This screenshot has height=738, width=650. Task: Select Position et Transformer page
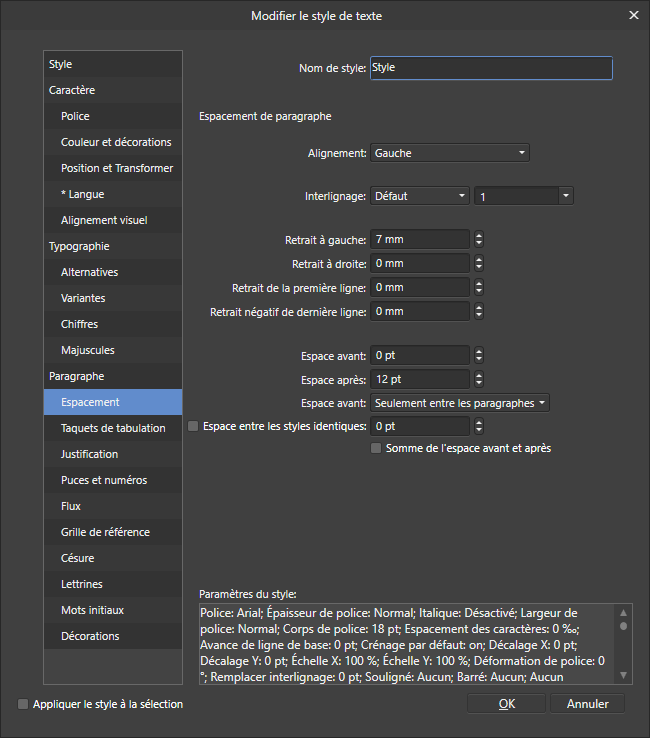click(x=113, y=168)
